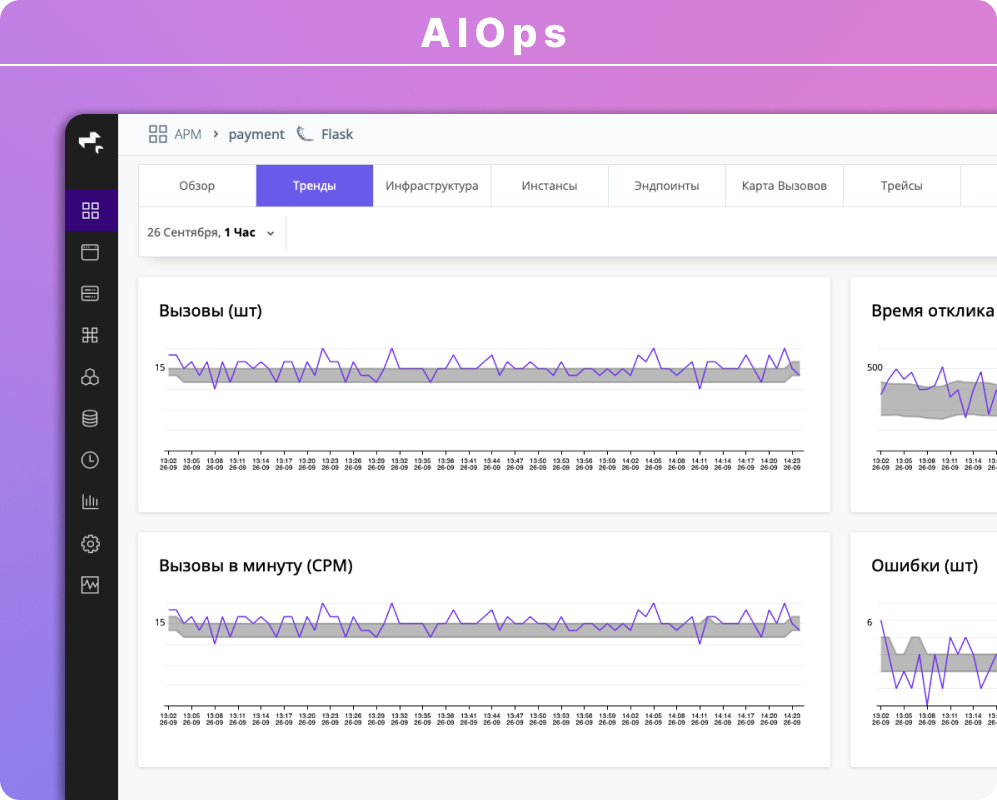Open the bar chart analytics icon in sidebar

91,501
